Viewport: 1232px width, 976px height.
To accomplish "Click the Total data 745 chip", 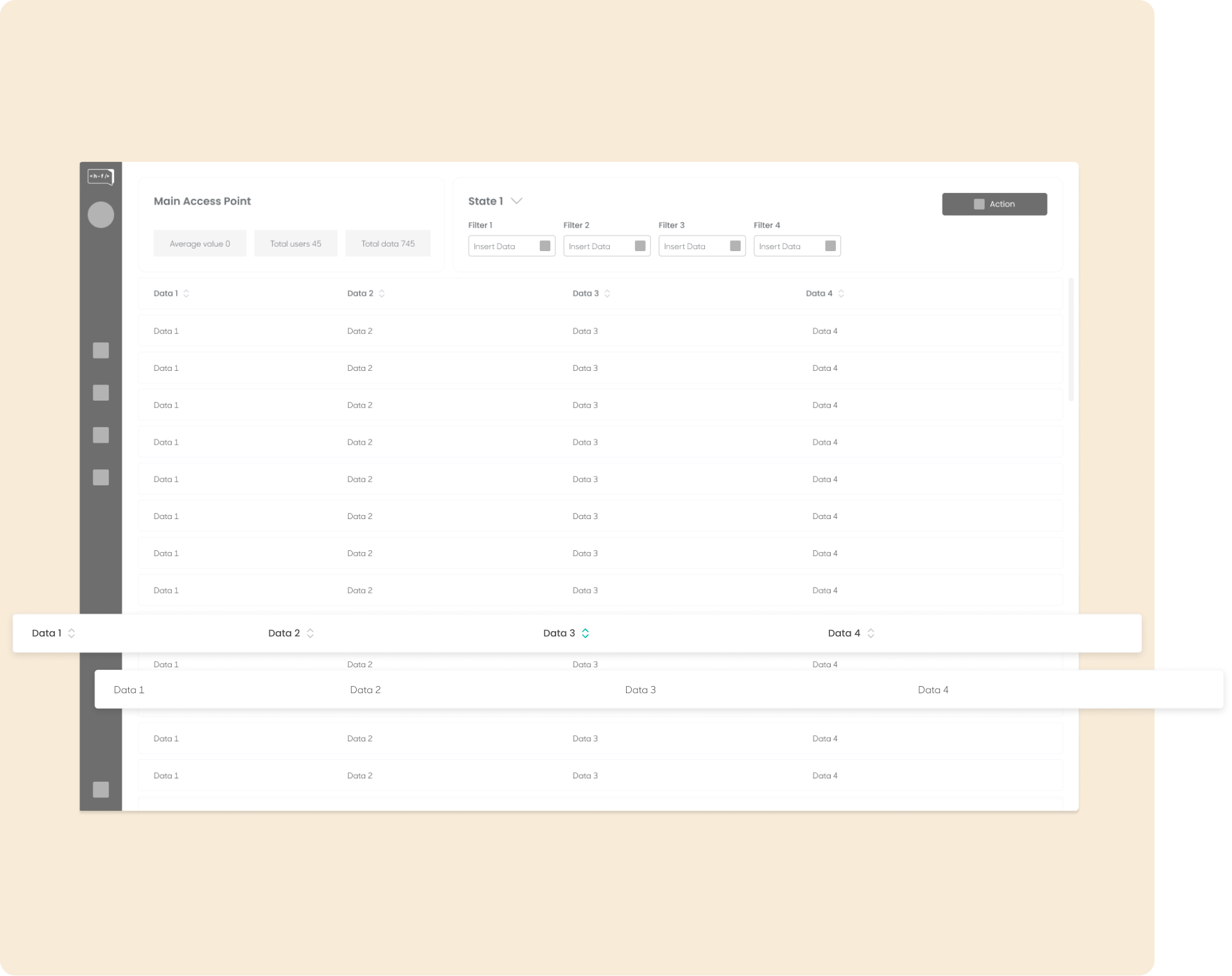I will 388,244.
